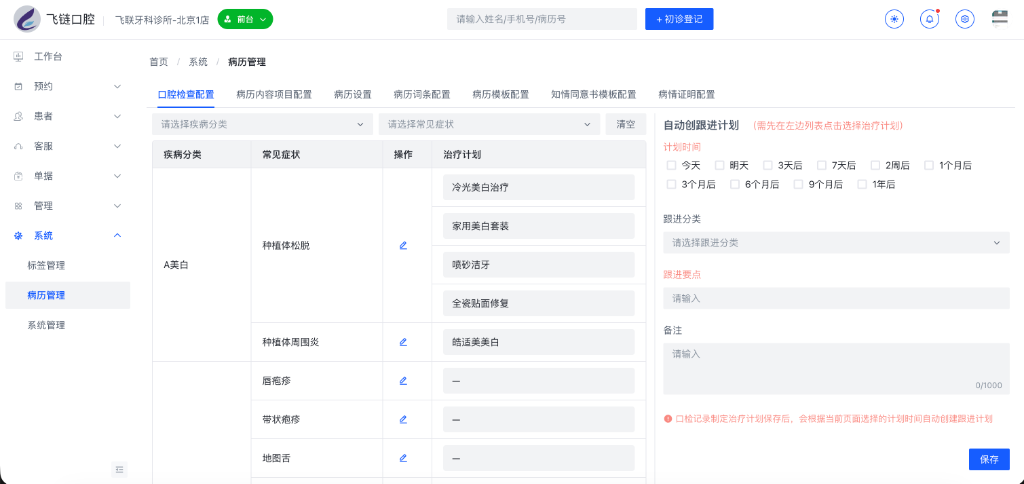Viewport: 1024px width, 484px height.
Task: Check the 6个月后 checkbox
Action: click(735, 184)
